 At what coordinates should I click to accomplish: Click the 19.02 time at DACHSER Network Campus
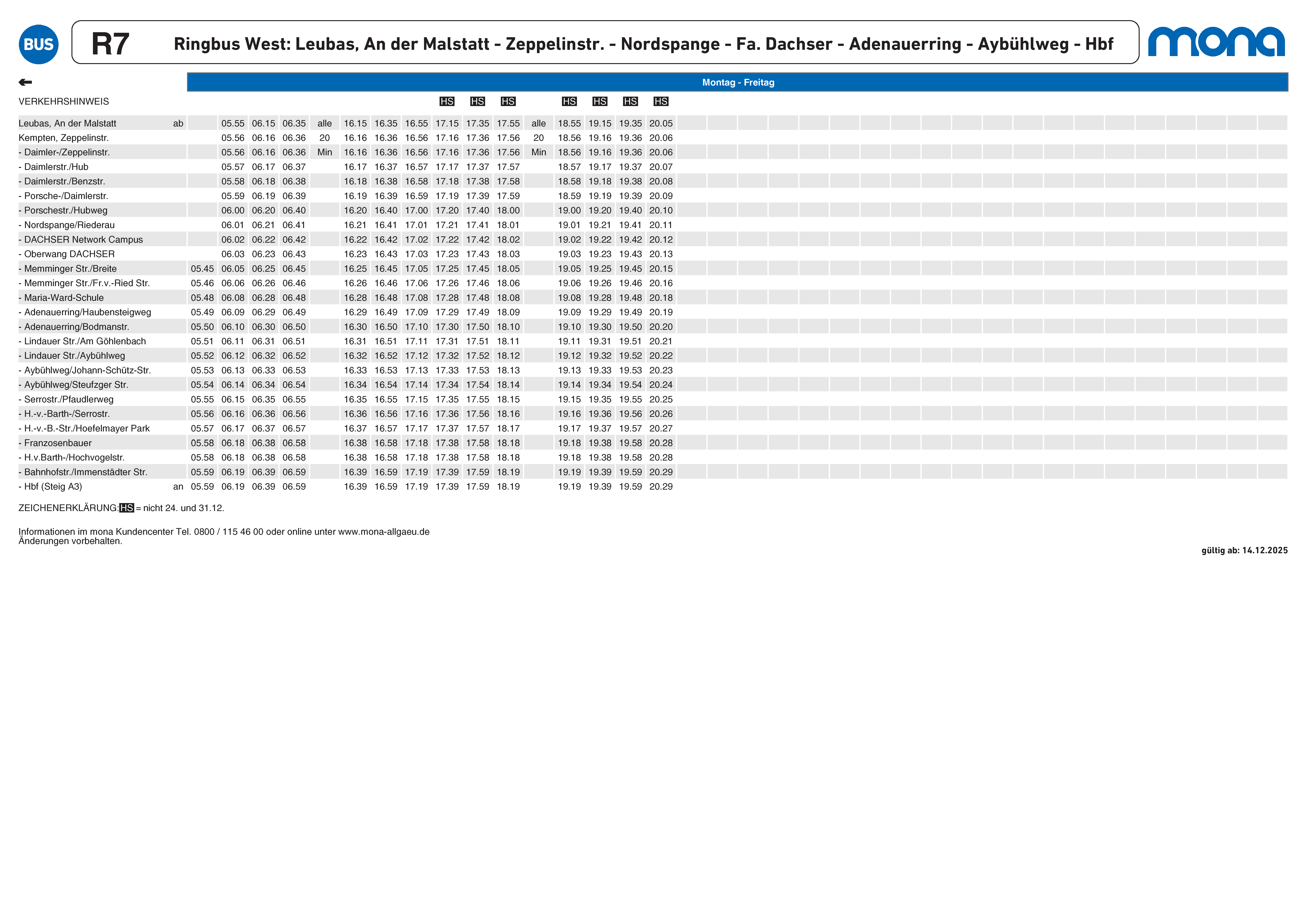[x=569, y=240]
